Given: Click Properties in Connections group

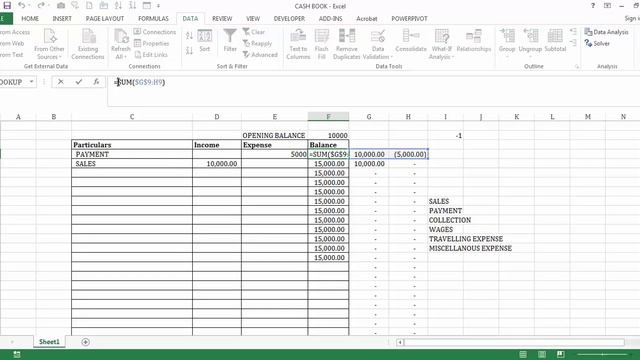Looking at the screenshot, I should [x=151, y=43].
